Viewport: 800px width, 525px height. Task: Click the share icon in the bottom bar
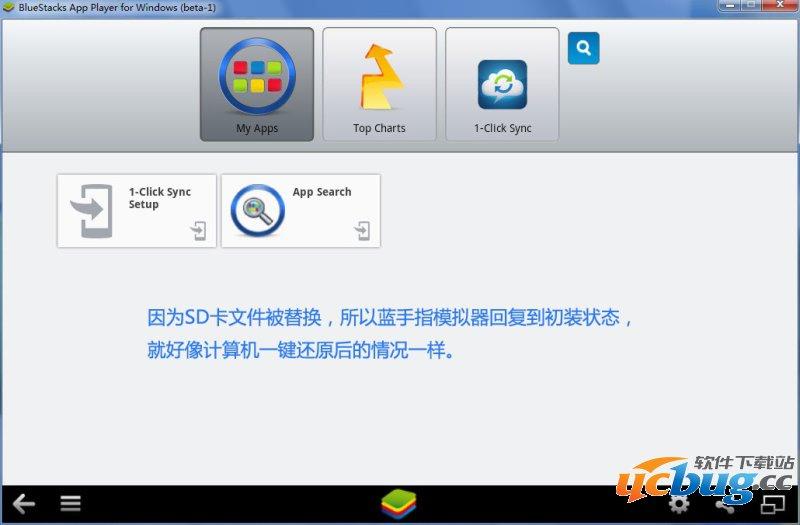(x=725, y=505)
